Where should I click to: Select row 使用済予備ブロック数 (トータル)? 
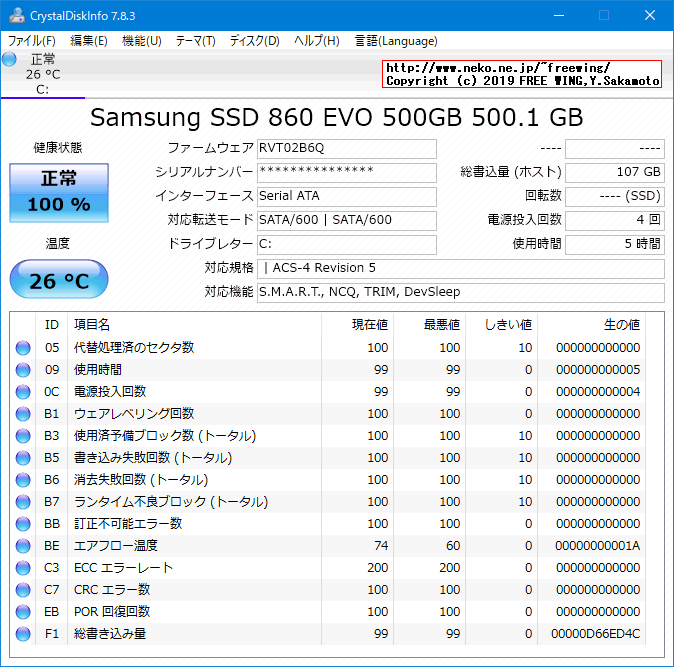[328, 436]
